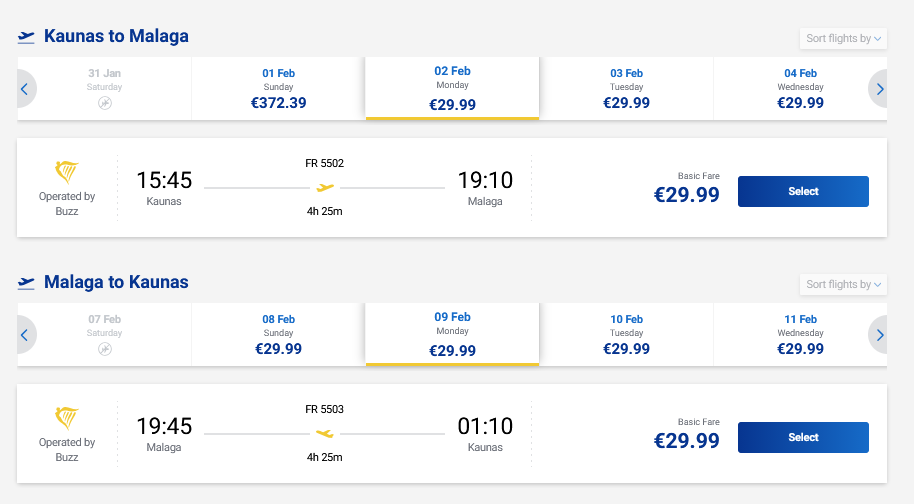
Task: Click the no-flight icon under 31 Jan
Action: pos(105,103)
